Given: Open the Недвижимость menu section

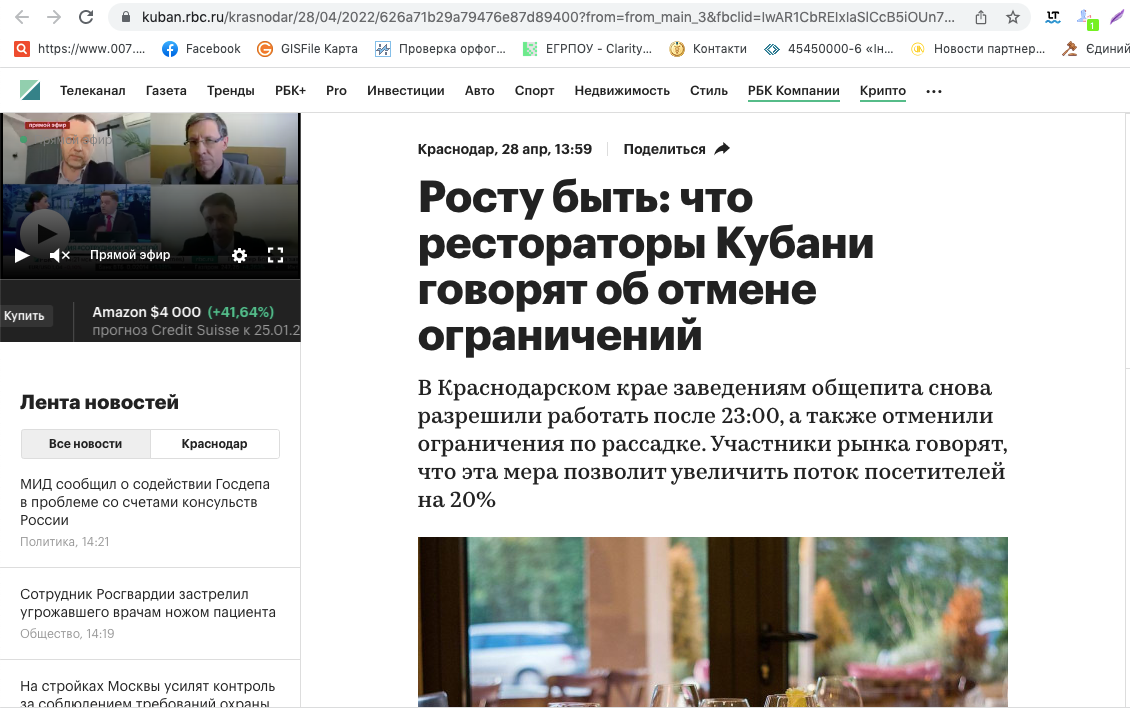Looking at the screenshot, I should pyautogui.click(x=621, y=91).
